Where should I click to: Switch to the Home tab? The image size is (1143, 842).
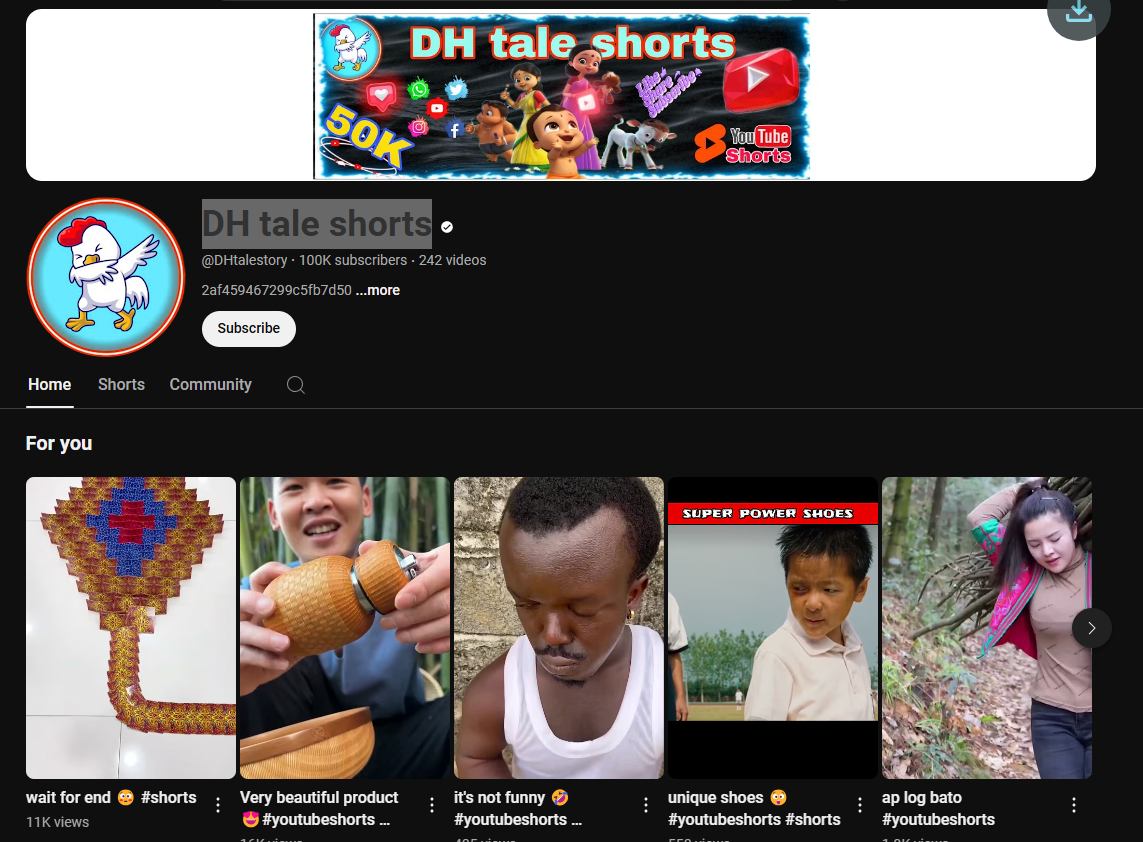tap(50, 384)
